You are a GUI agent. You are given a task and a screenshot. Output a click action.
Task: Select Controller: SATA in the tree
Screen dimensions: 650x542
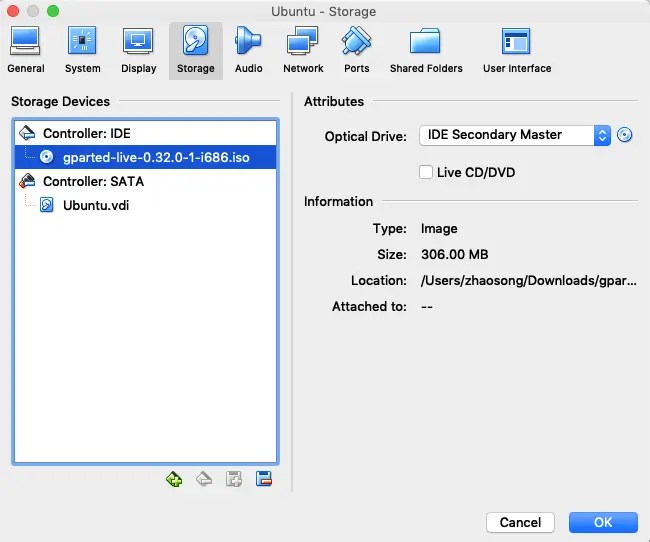click(146, 181)
